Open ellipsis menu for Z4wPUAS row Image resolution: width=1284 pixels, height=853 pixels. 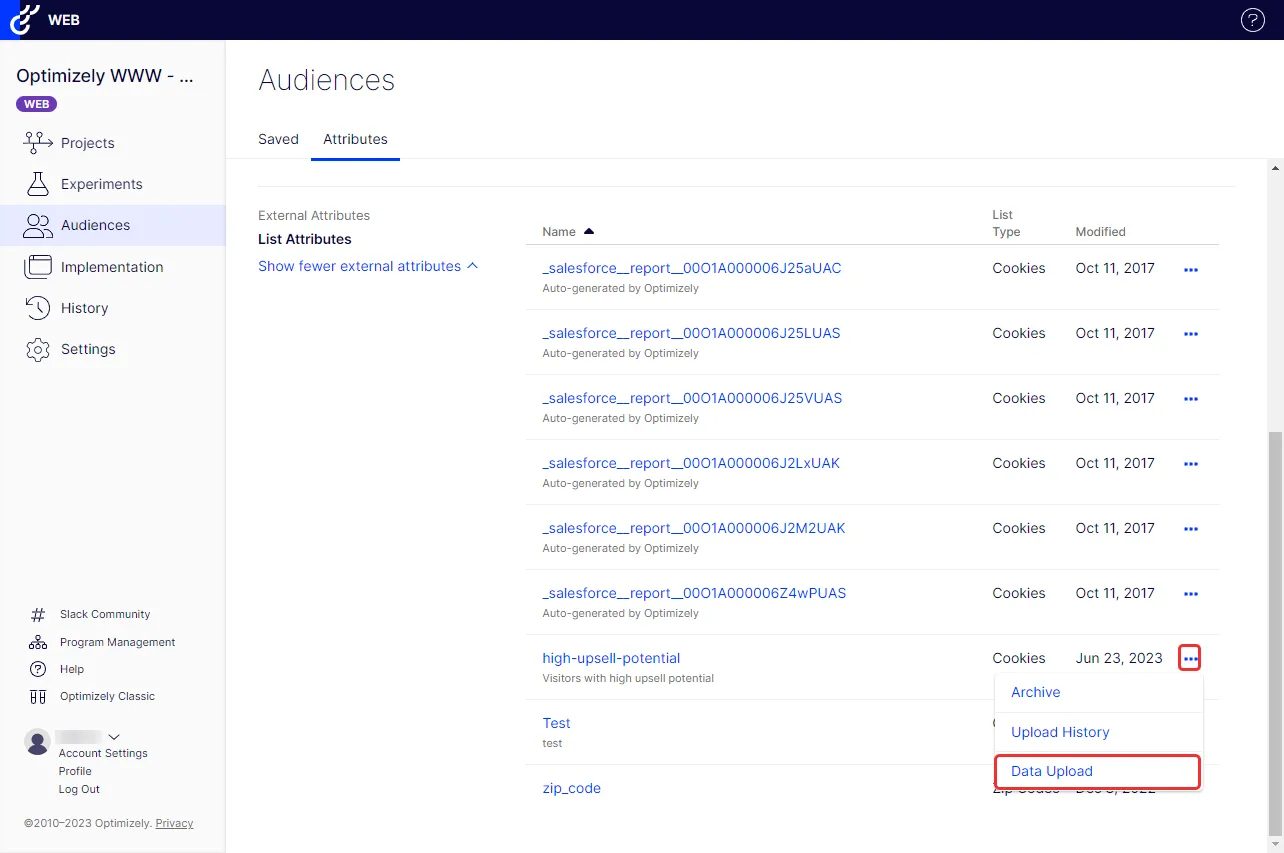tap(1190, 594)
